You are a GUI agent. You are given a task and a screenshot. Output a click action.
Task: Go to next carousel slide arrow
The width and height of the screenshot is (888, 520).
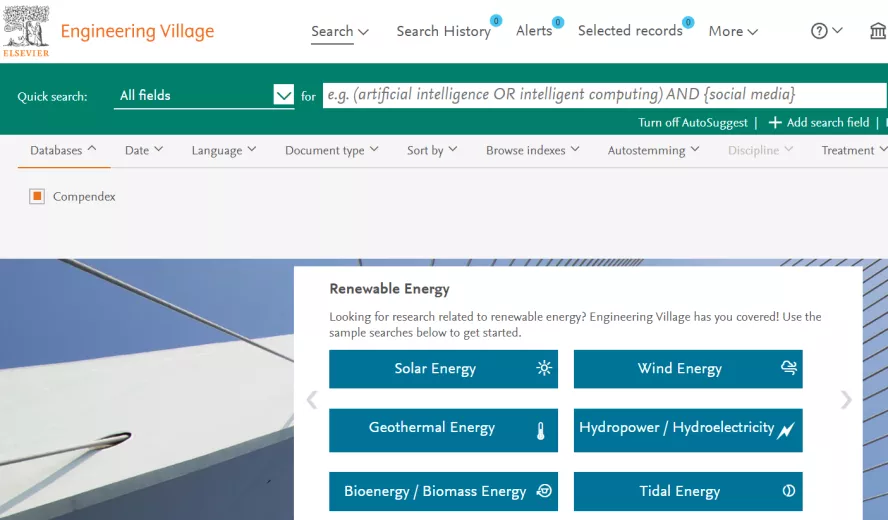point(846,400)
